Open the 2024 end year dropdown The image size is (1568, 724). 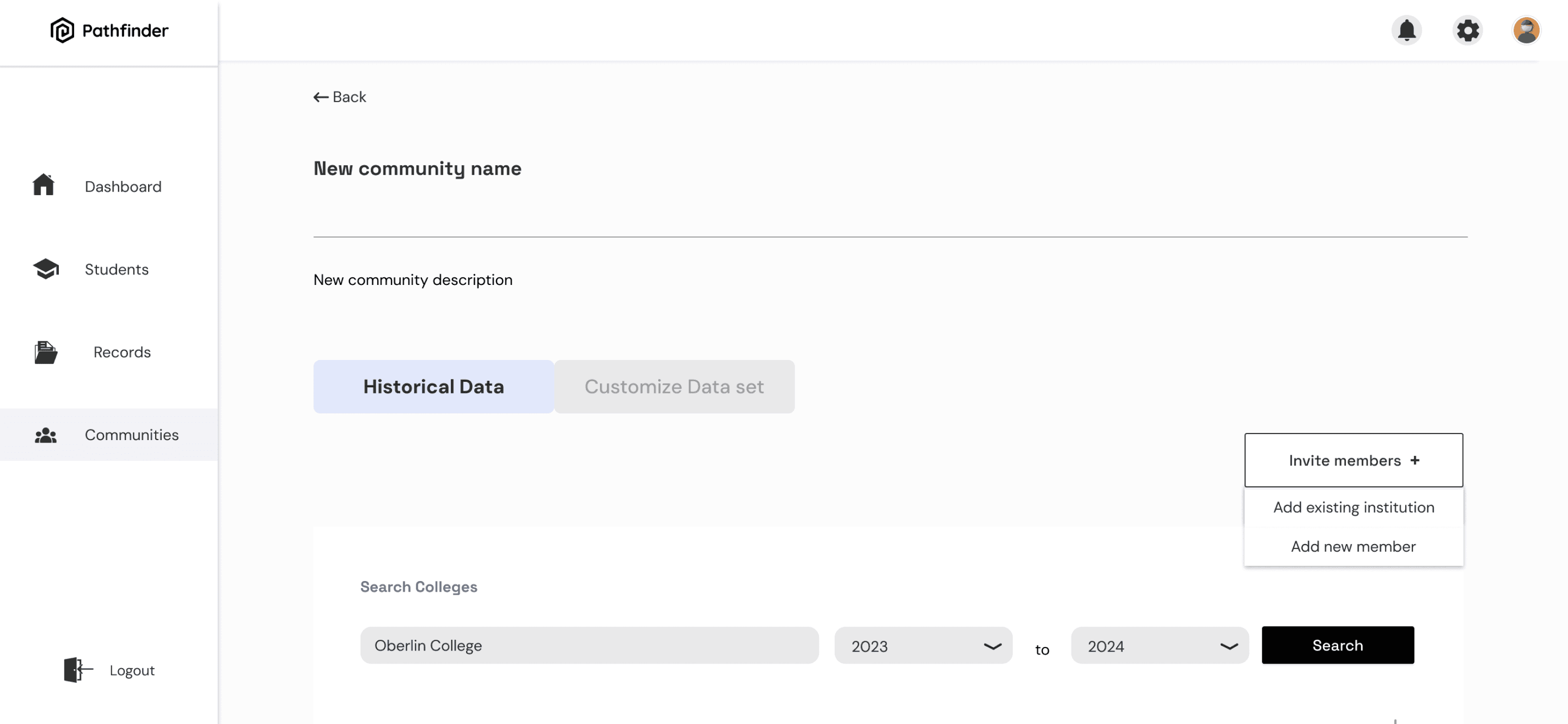(1160, 645)
